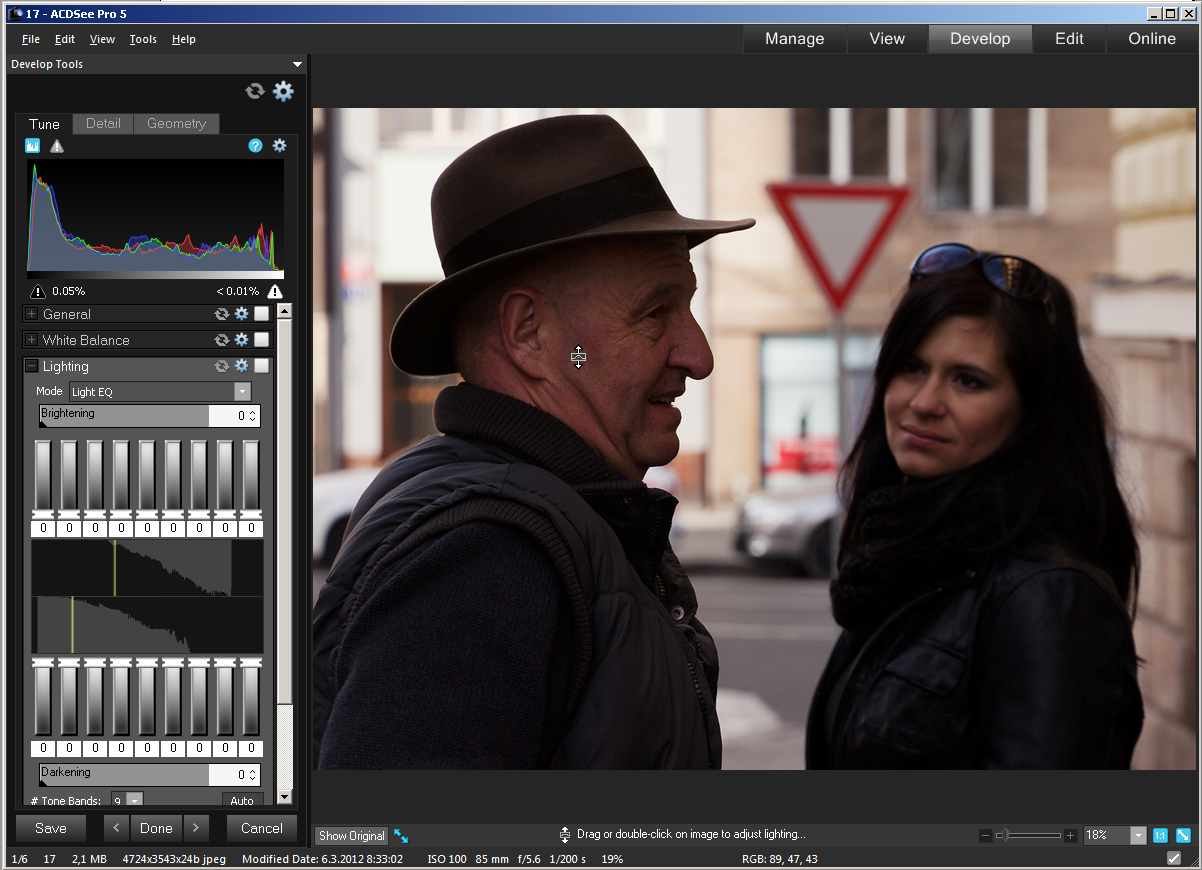
Task: Open the blue help question mark icon
Action: pos(255,146)
